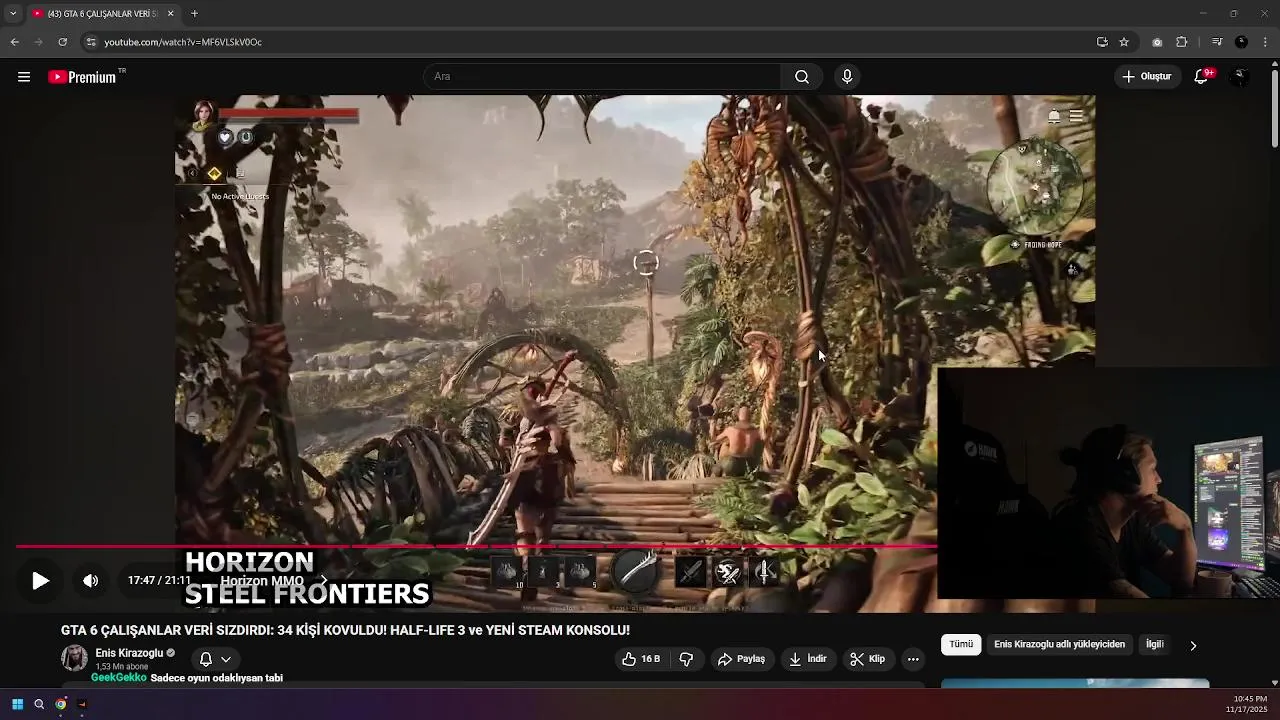Open the Chrome three-dot menu
Viewport: 1280px width, 720px height.
[x=1265, y=42]
